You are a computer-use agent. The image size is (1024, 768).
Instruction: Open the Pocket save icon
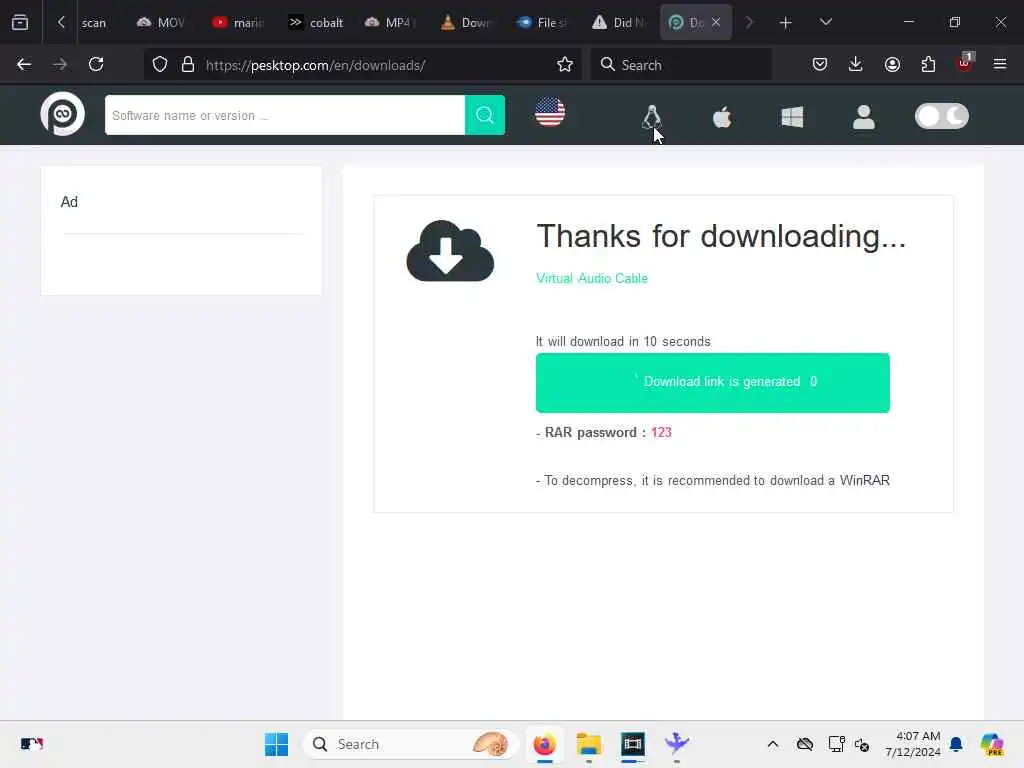point(820,65)
